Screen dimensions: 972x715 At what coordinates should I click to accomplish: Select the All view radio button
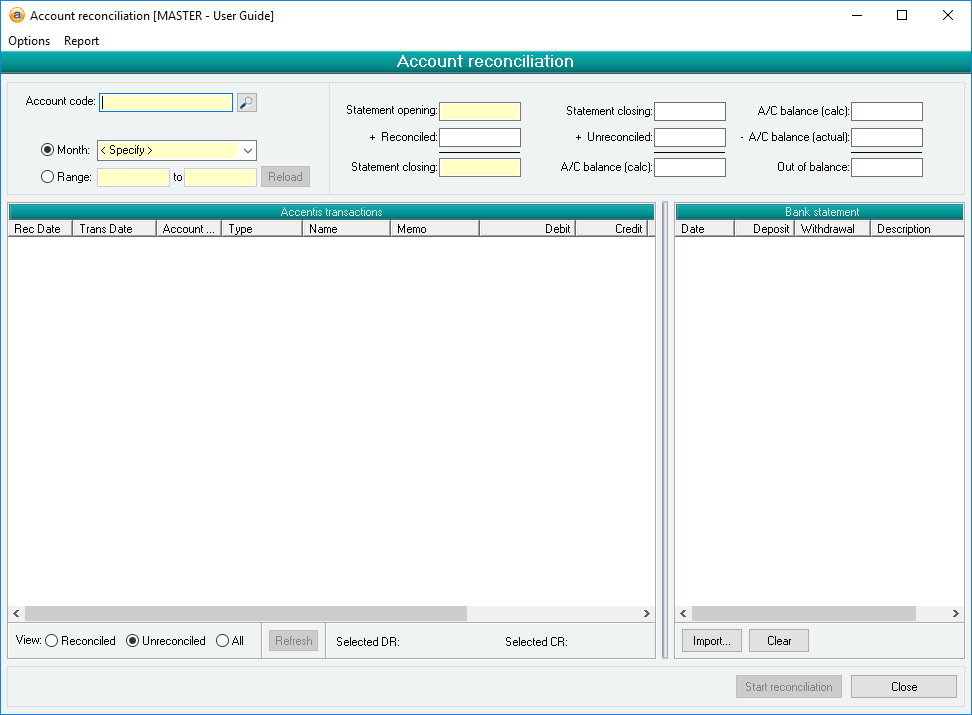[222, 641]
